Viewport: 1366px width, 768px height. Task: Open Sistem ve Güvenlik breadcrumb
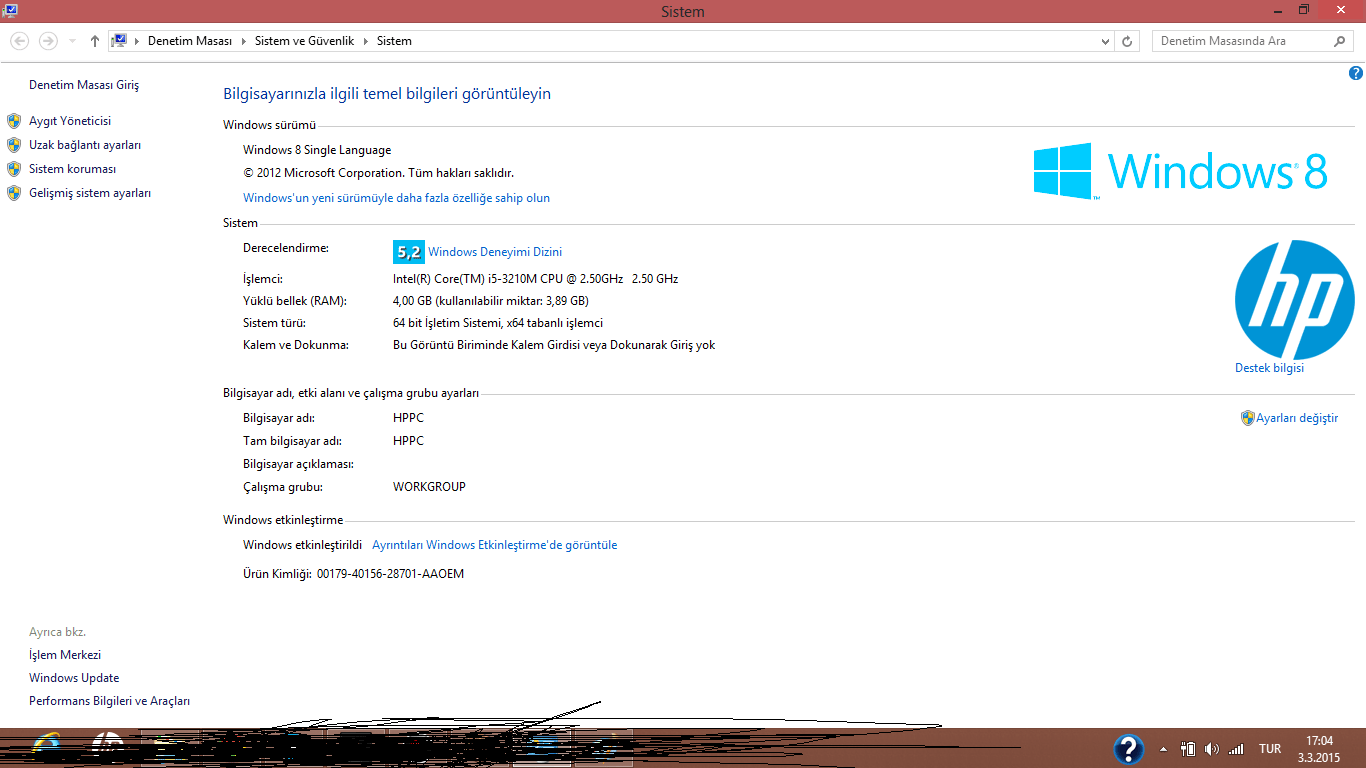[x=302, y=41]
